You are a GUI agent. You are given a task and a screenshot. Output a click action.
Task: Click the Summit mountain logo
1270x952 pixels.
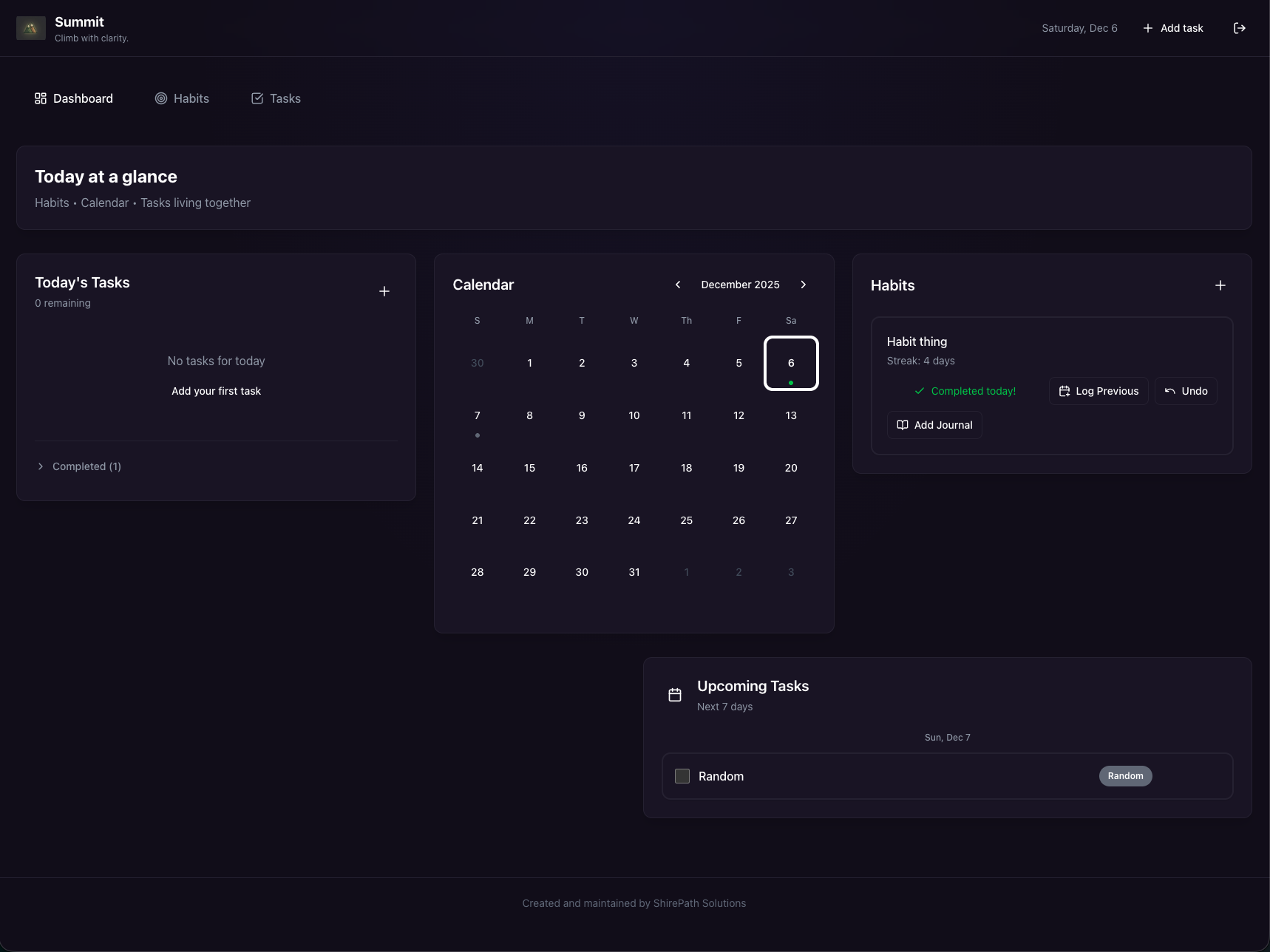click(x=31, y=27)
